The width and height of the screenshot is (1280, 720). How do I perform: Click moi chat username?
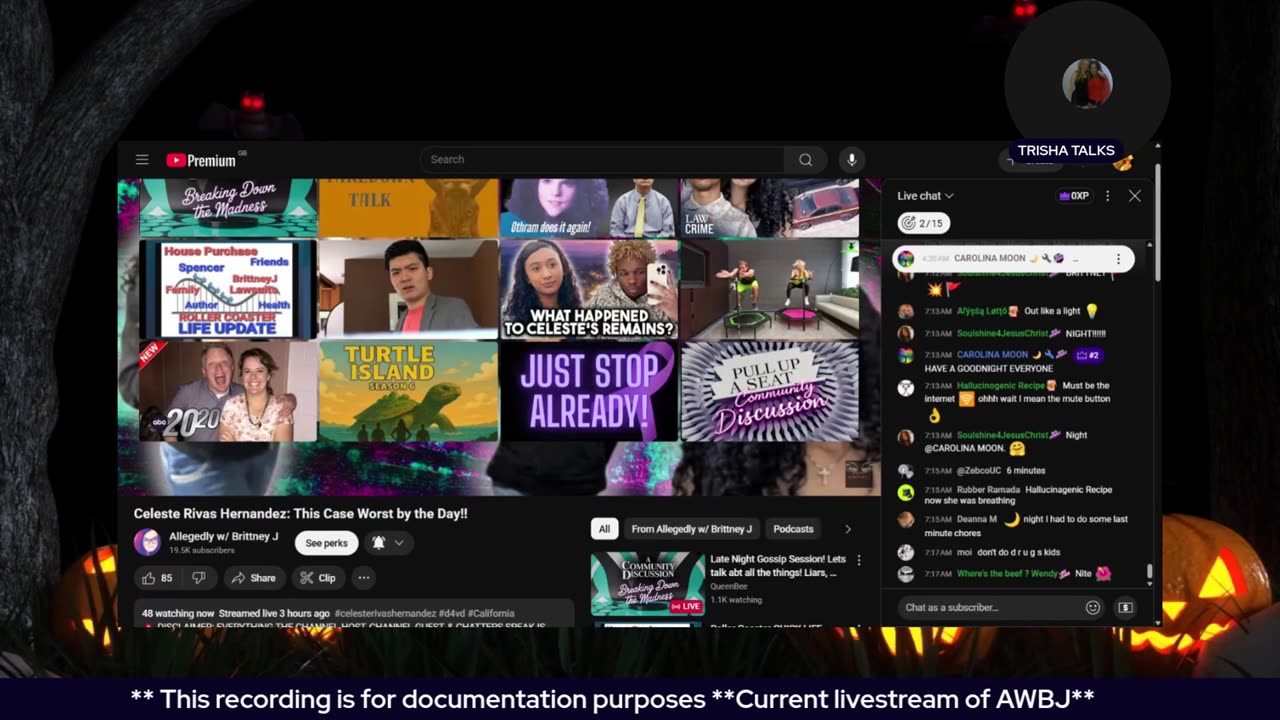tap(964, 552)
